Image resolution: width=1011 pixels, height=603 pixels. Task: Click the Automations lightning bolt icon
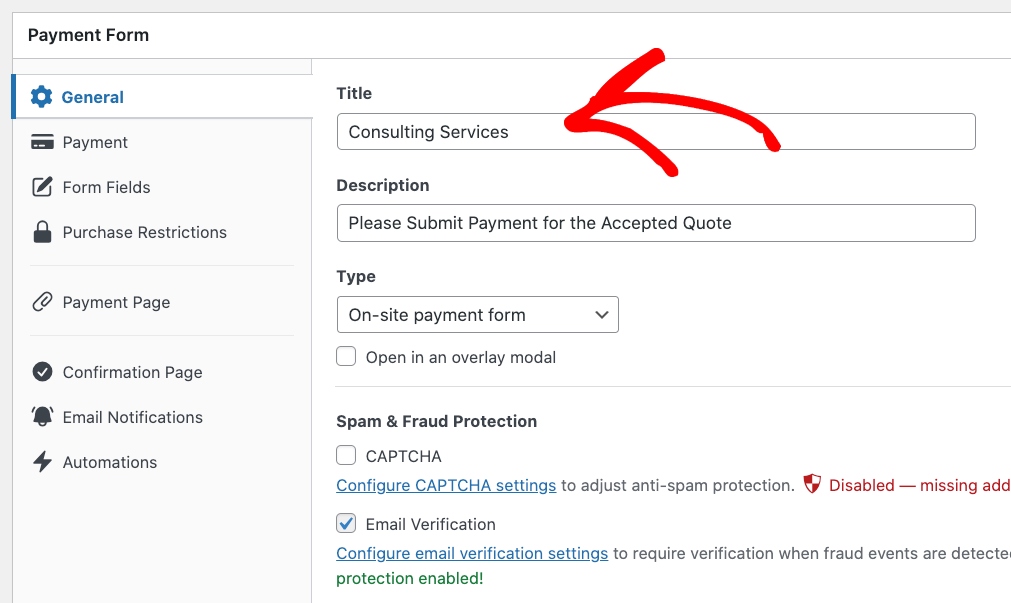42,462
